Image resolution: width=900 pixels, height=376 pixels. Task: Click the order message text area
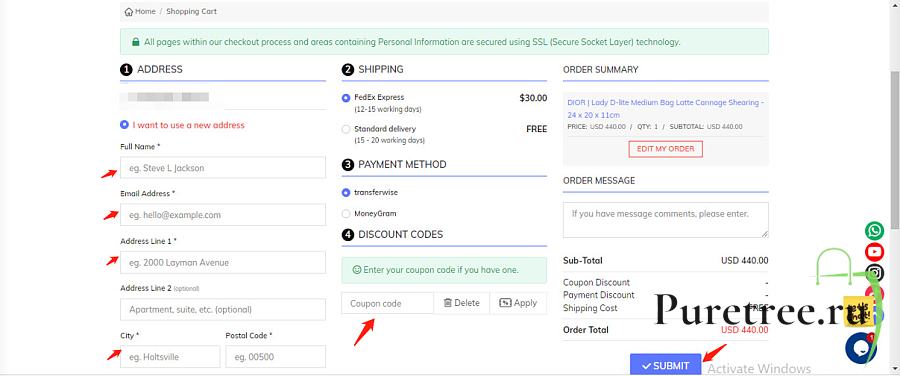[x=666, y=220]
